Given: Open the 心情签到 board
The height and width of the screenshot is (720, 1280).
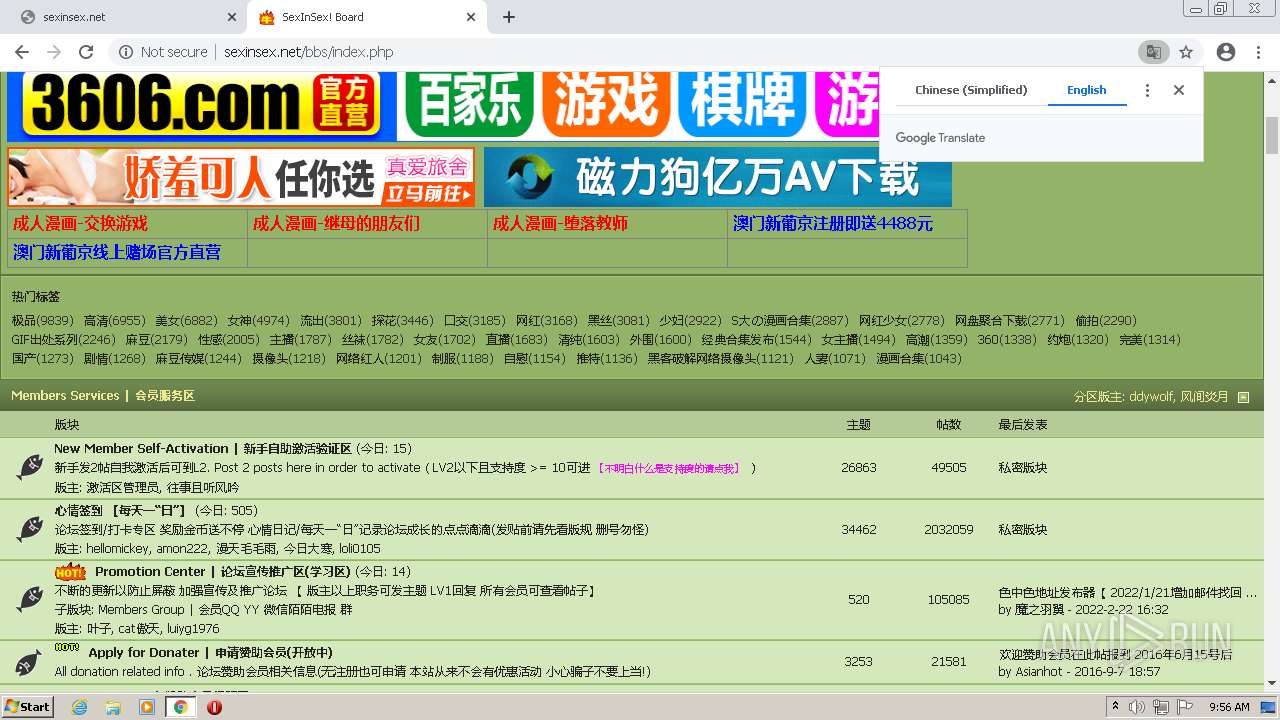Looking at the screenshot, I should pyautogui.click(x=121, y=511).
